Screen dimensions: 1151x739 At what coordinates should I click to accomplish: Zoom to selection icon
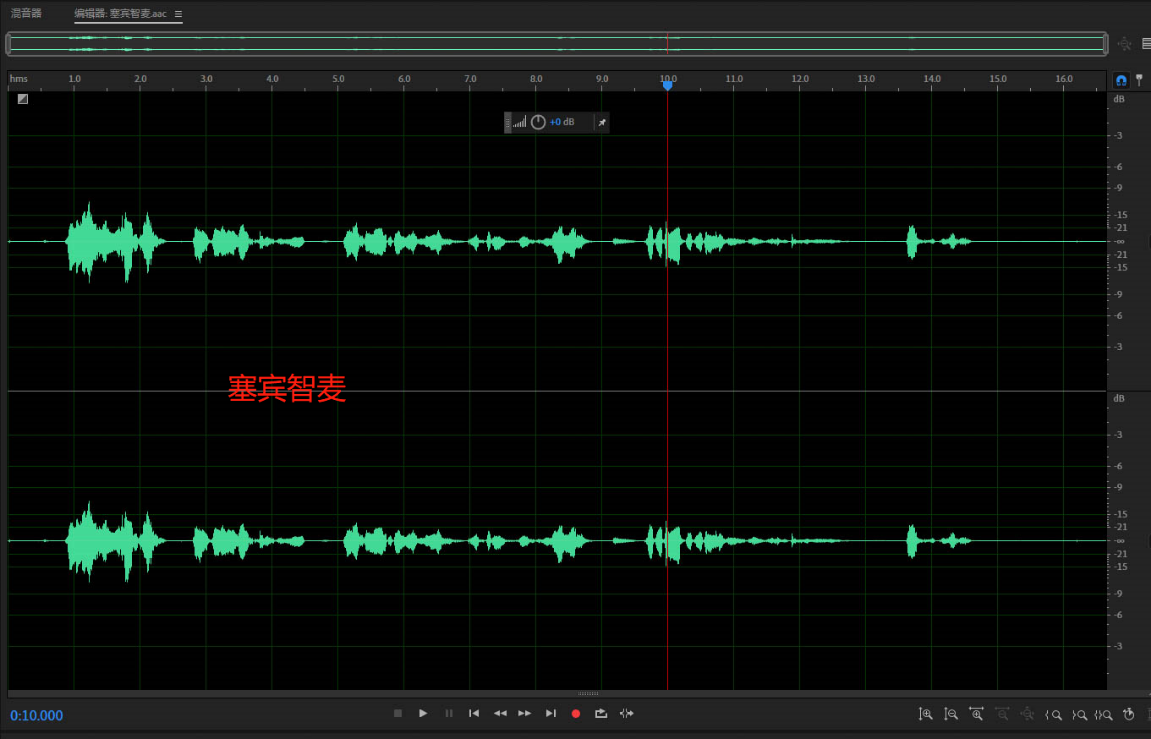click(1103, 715)
